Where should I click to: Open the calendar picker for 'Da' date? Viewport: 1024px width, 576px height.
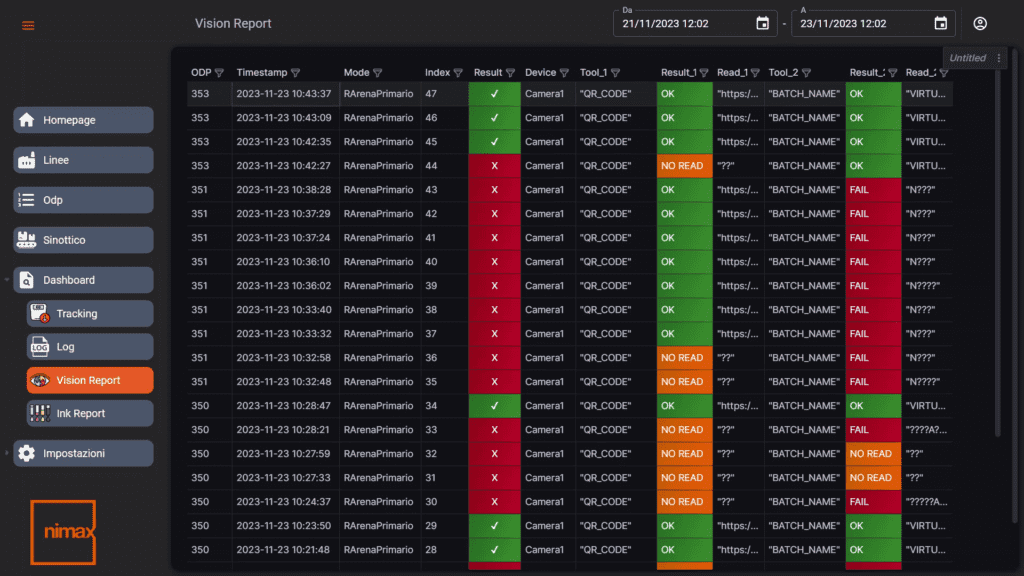[x=762, y=24]
